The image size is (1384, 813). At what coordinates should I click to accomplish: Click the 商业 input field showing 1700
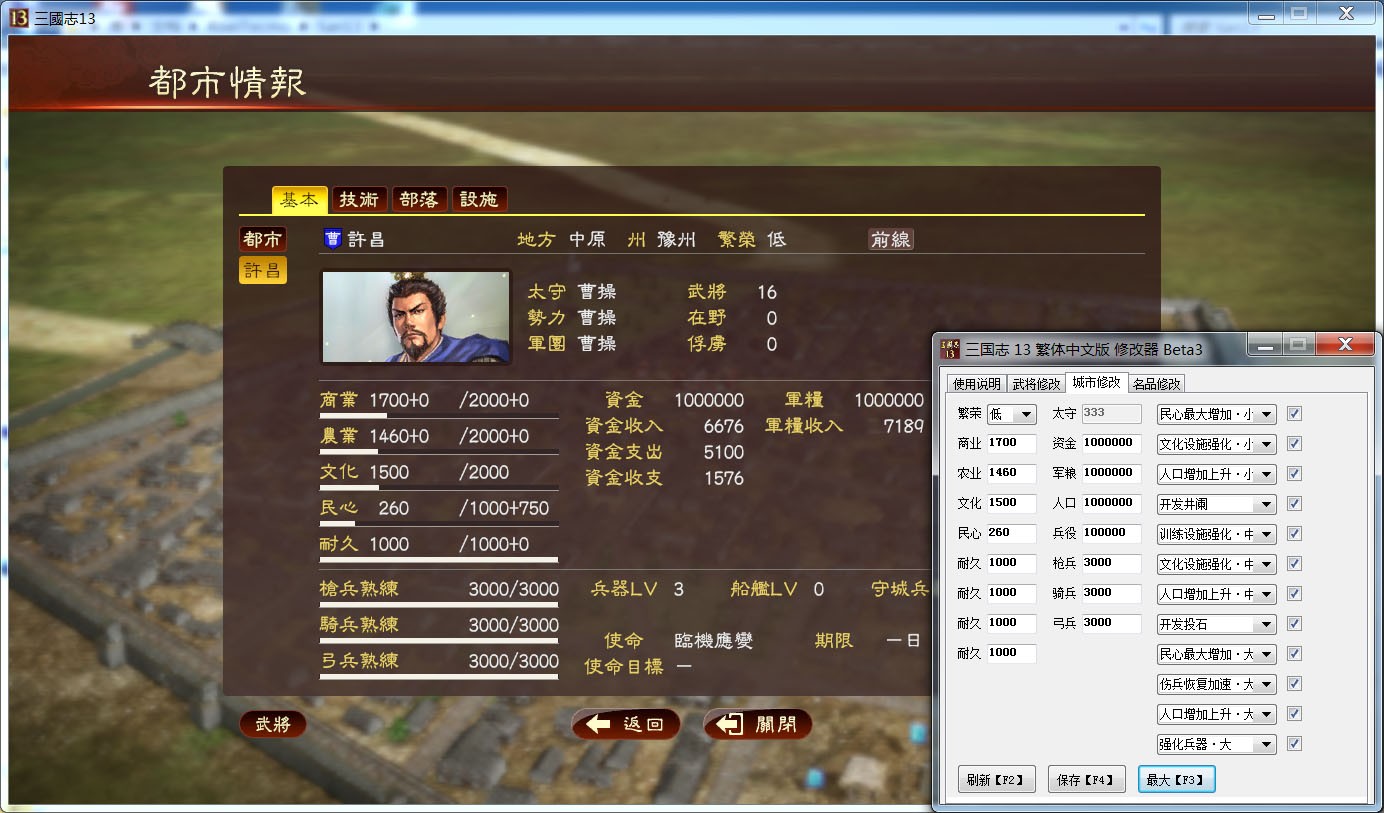click(x=1011, y=443)
